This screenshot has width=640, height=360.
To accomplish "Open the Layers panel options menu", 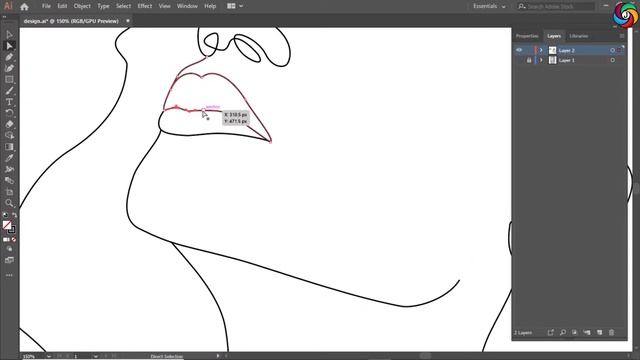I will tap(622, 36).
